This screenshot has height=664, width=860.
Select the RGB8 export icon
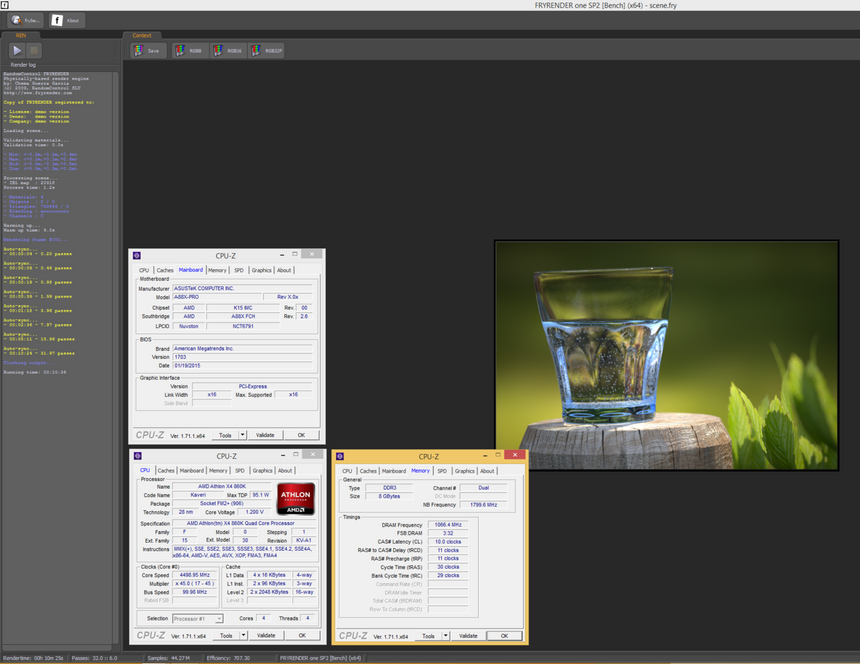pos(190,50)
